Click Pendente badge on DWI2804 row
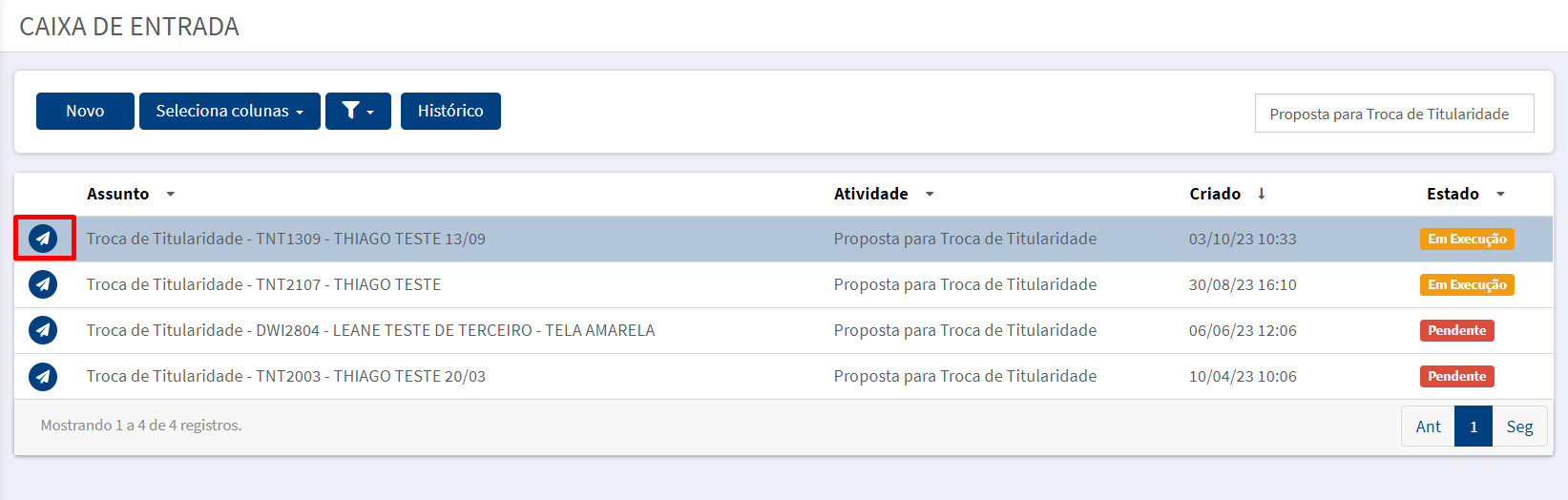 click(1457, 330)
